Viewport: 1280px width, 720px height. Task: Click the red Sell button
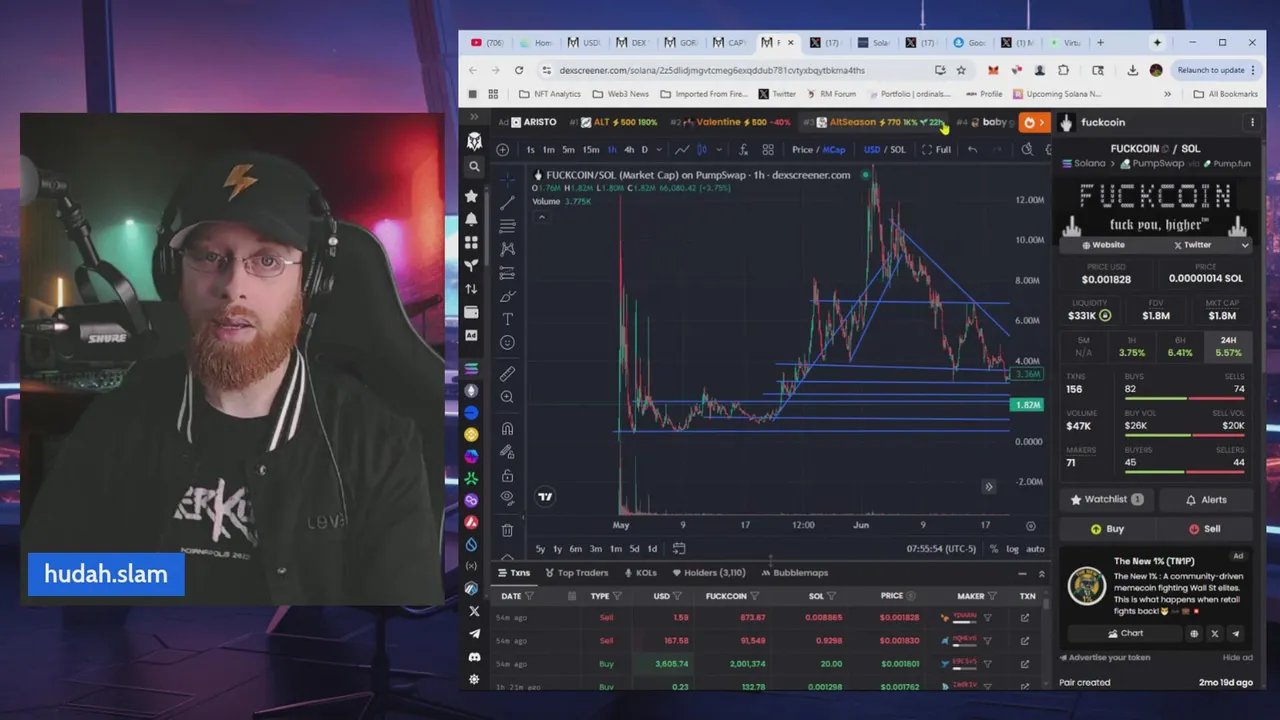[x=1204, y=529]
